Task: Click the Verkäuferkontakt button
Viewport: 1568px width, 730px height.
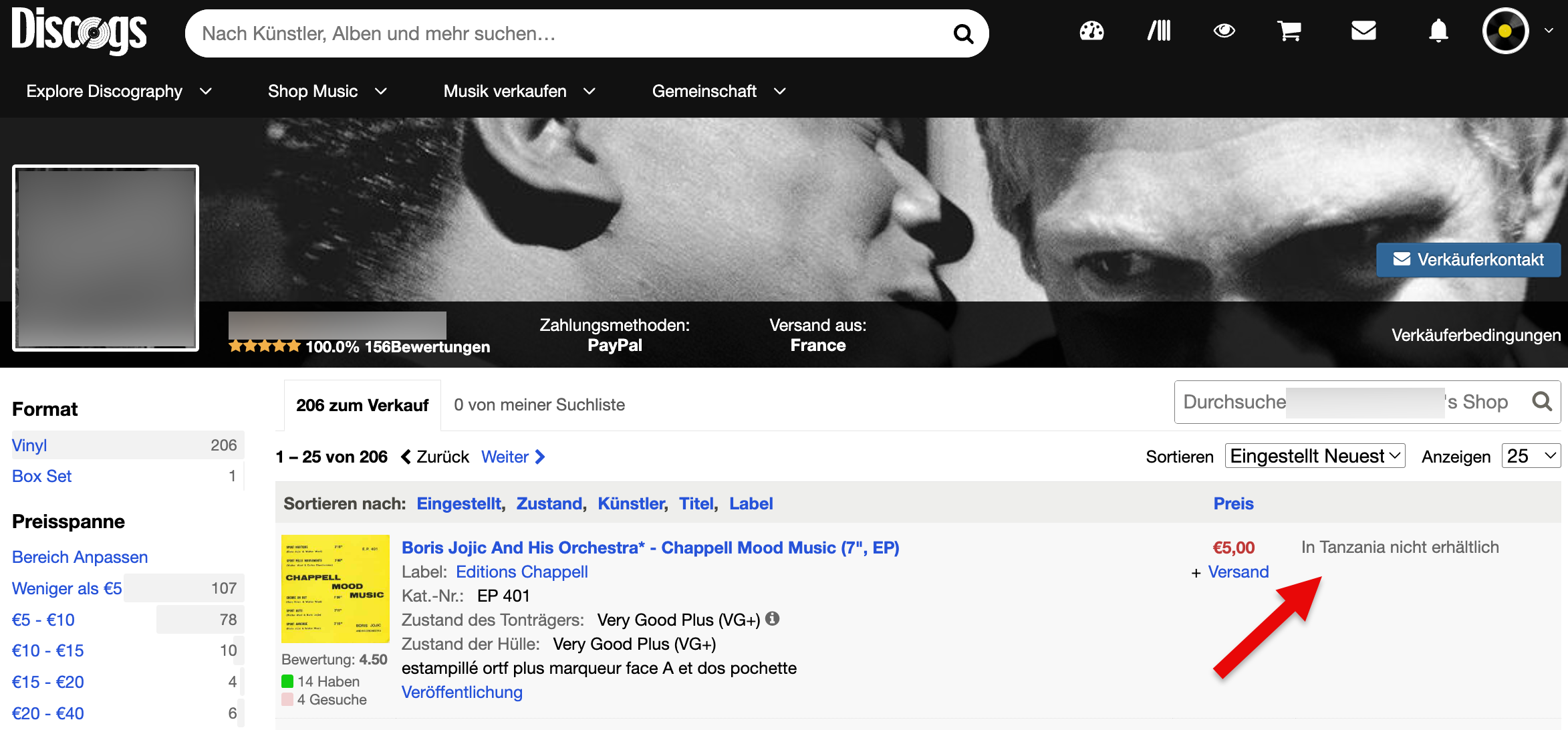Action: [x=1468, y=259]
